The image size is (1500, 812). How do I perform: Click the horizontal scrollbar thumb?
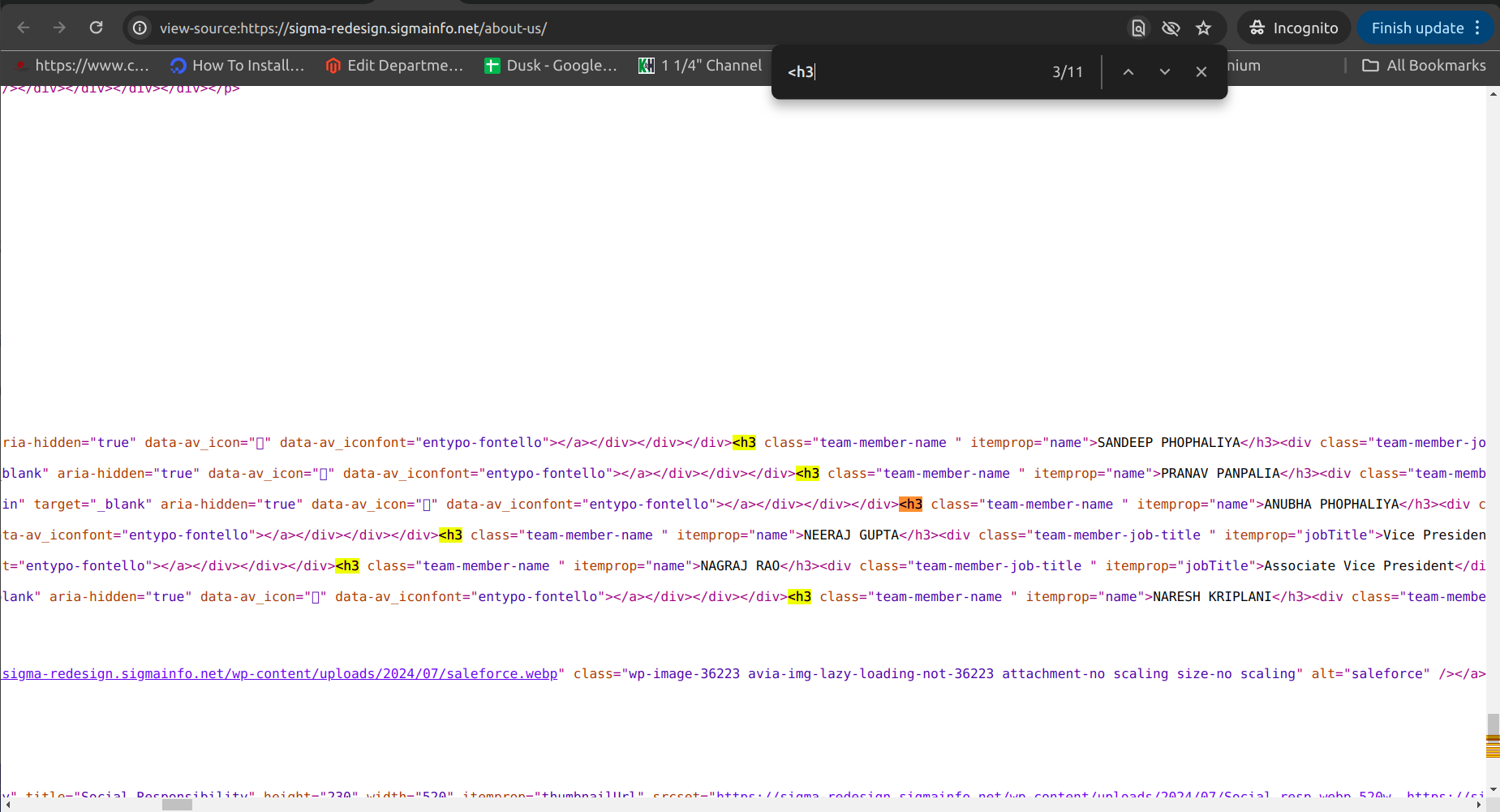[177, 805]
